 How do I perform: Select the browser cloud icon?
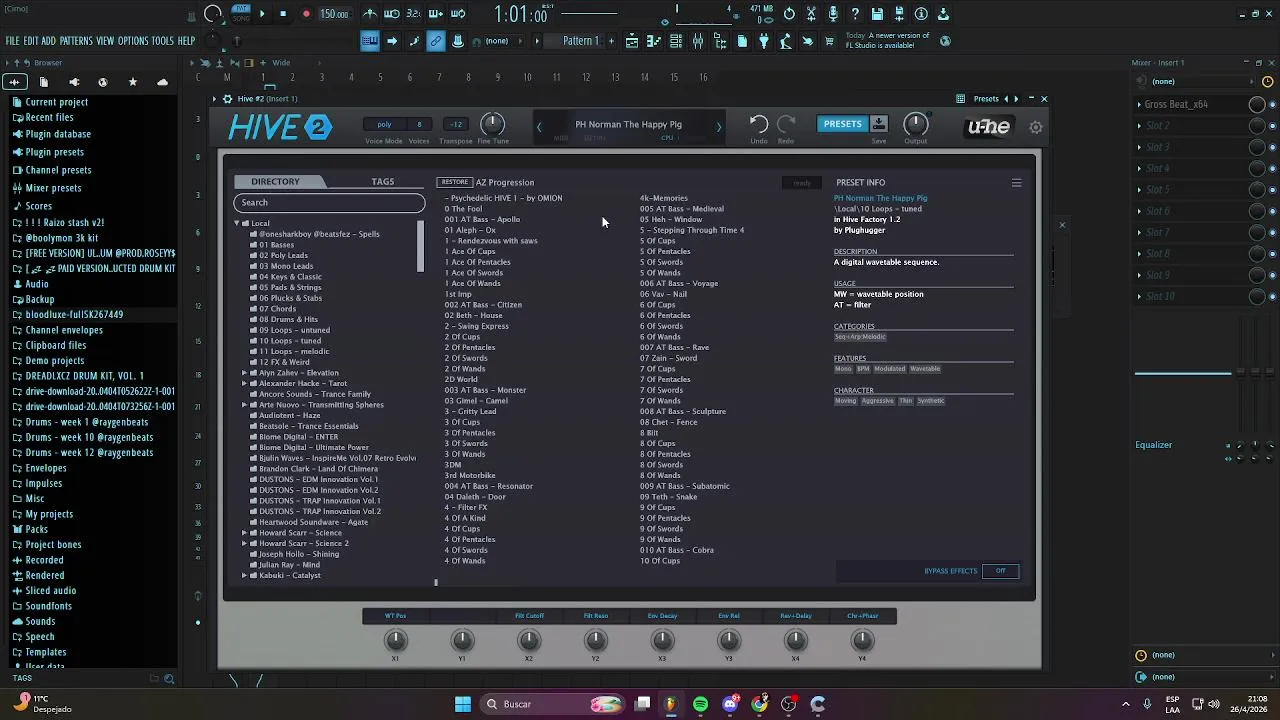pyautogui.click(x=162, y=82)
